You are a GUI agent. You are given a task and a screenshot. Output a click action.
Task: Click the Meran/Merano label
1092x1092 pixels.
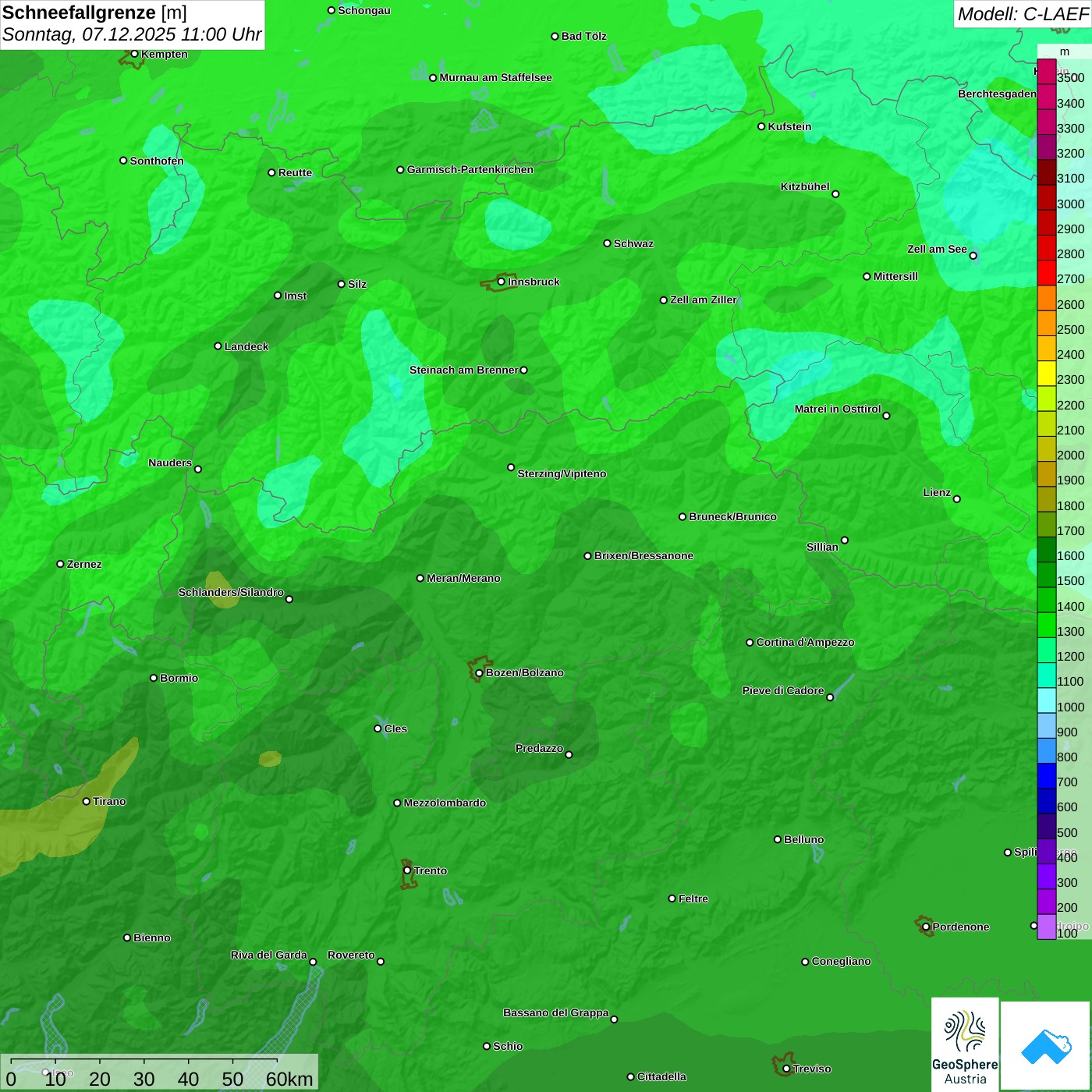click(x=464, y=579)
